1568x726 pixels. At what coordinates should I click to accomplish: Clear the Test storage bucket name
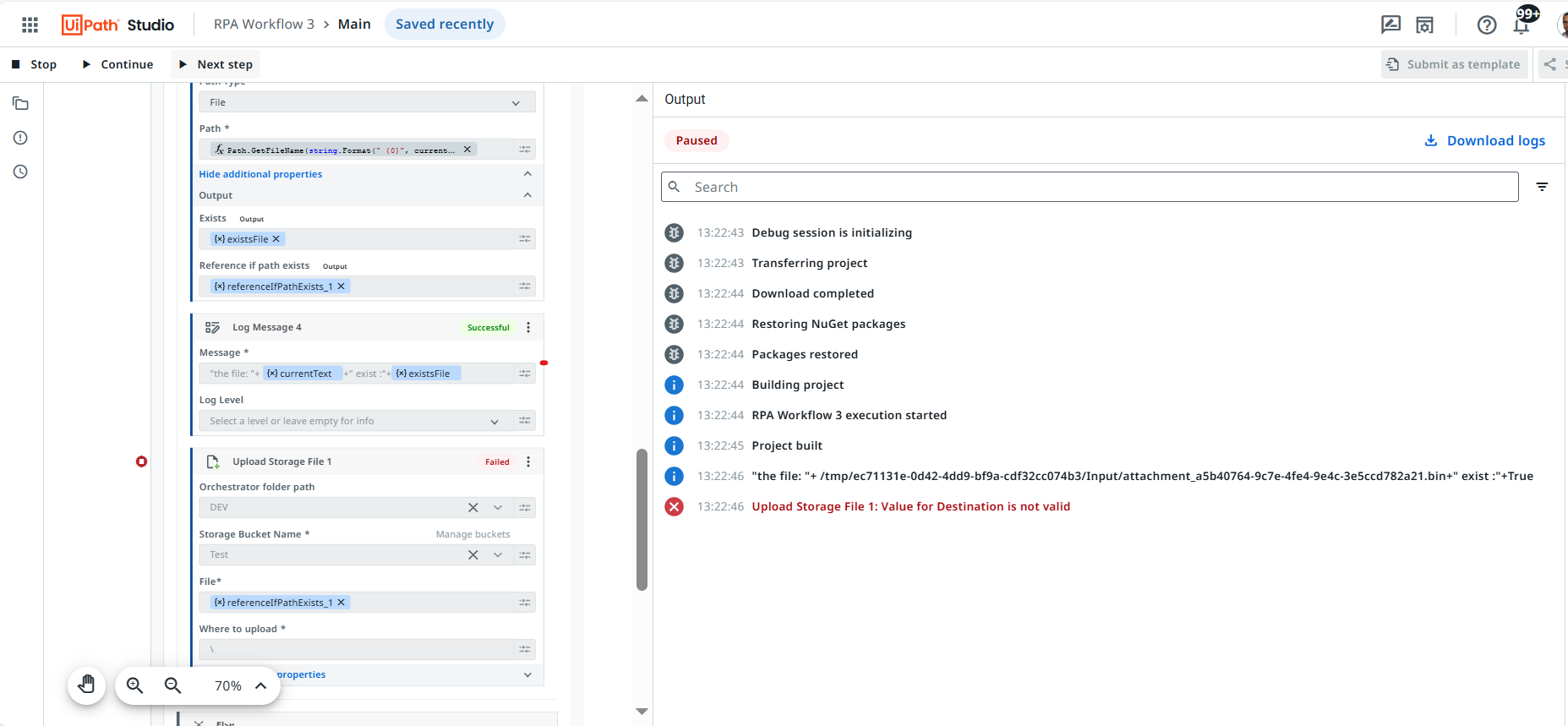click(473, 555)
